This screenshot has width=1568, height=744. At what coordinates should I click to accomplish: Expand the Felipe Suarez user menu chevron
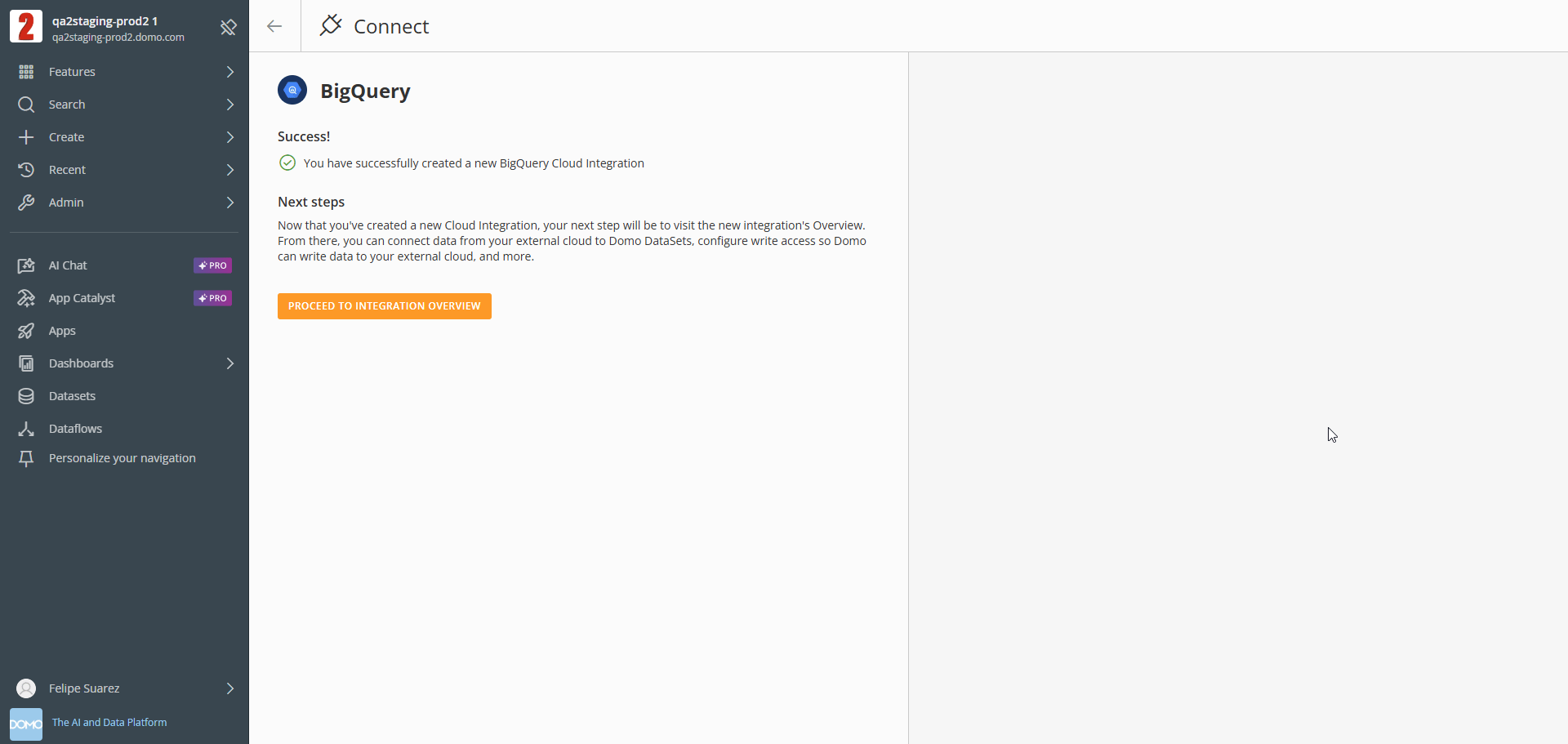230,688
